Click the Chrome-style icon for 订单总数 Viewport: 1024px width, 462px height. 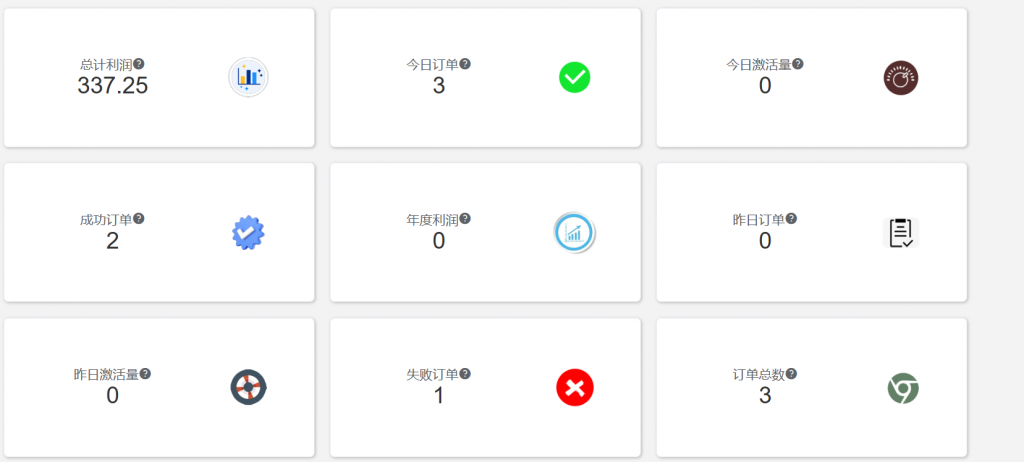coord(902,388)
